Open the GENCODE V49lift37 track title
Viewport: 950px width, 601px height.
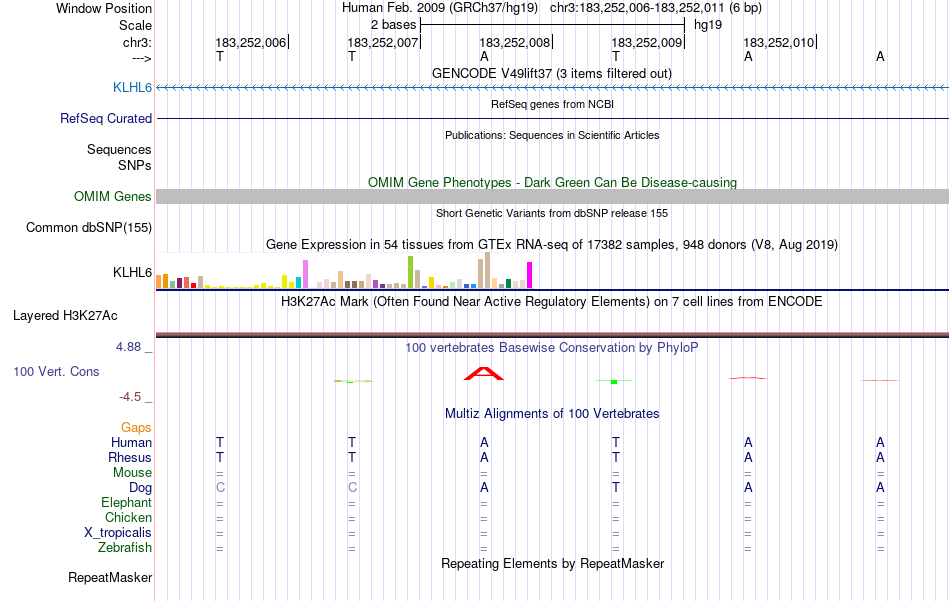[552, 73]
